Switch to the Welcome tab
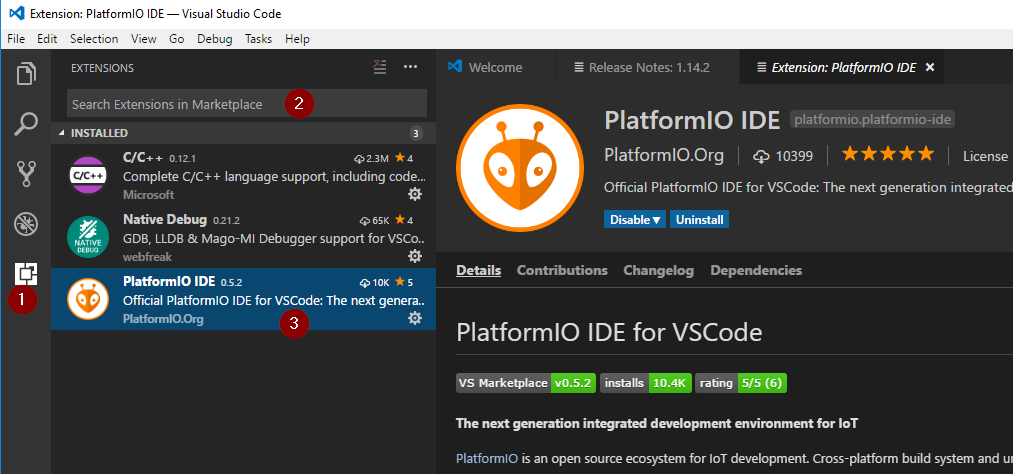The height and width of the screenshot is (474, 1013). [496, 67]
